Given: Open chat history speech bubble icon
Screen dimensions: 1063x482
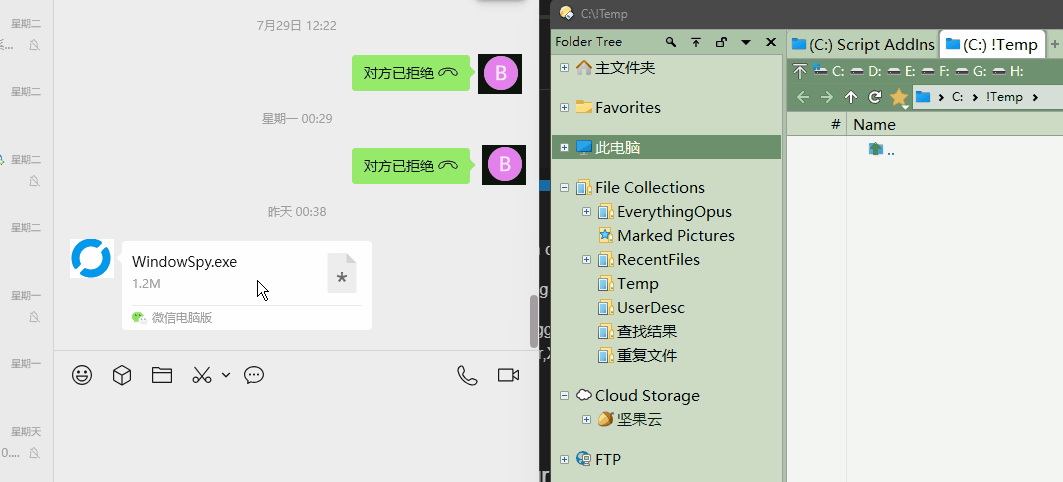Looking at the screenshot, I should pyautogui.click(x=254, y=375).
